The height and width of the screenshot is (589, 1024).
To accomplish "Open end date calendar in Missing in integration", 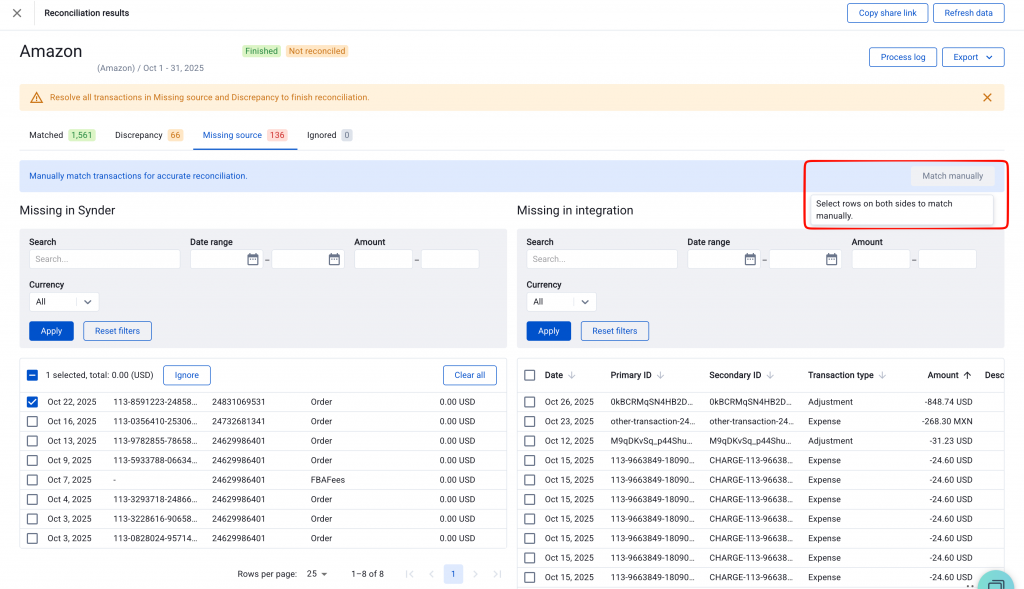I will (831, 259).
